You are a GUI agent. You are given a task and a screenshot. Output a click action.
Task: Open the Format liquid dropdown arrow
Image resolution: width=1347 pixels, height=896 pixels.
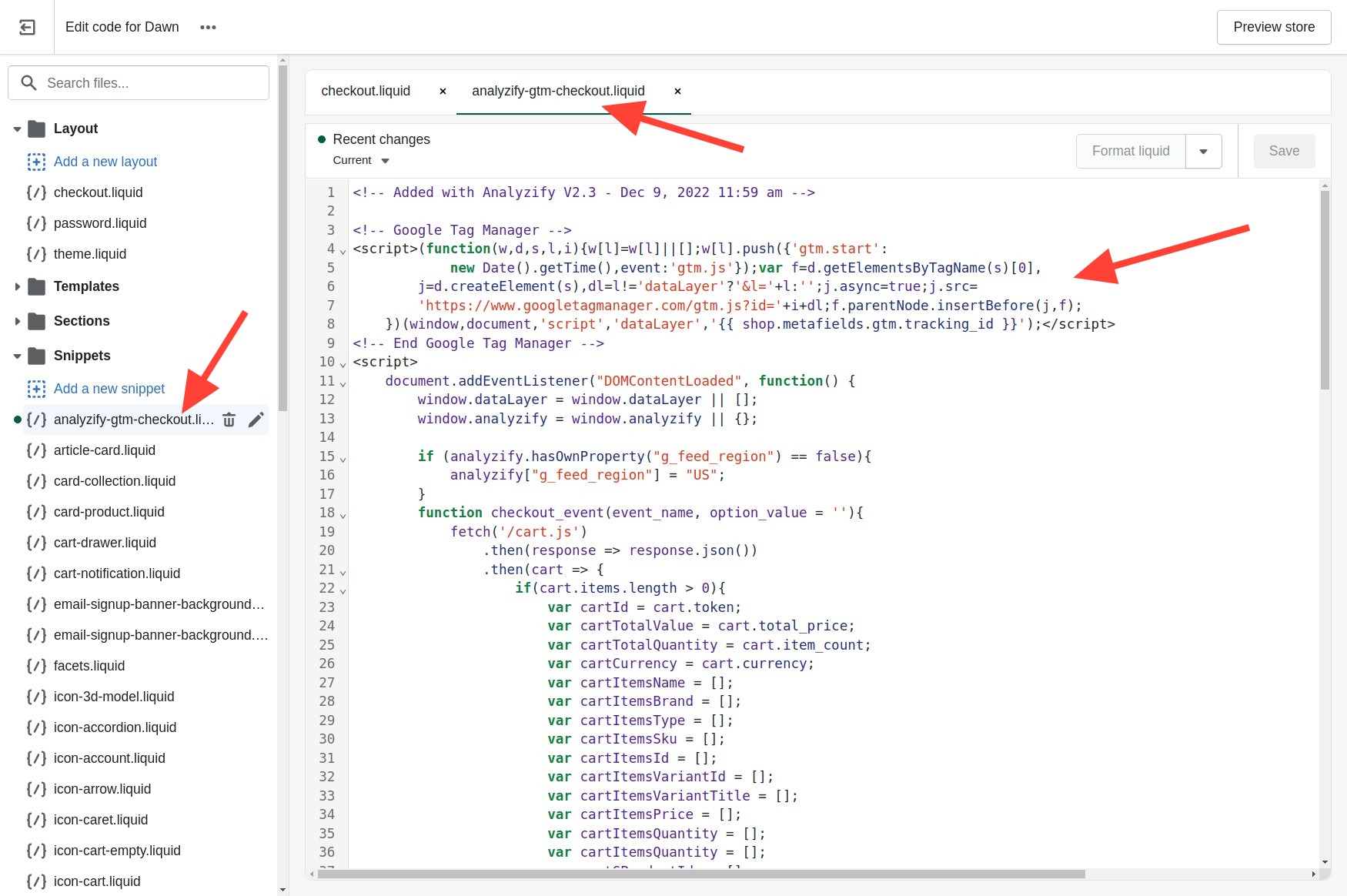[x=1204, y=151]
